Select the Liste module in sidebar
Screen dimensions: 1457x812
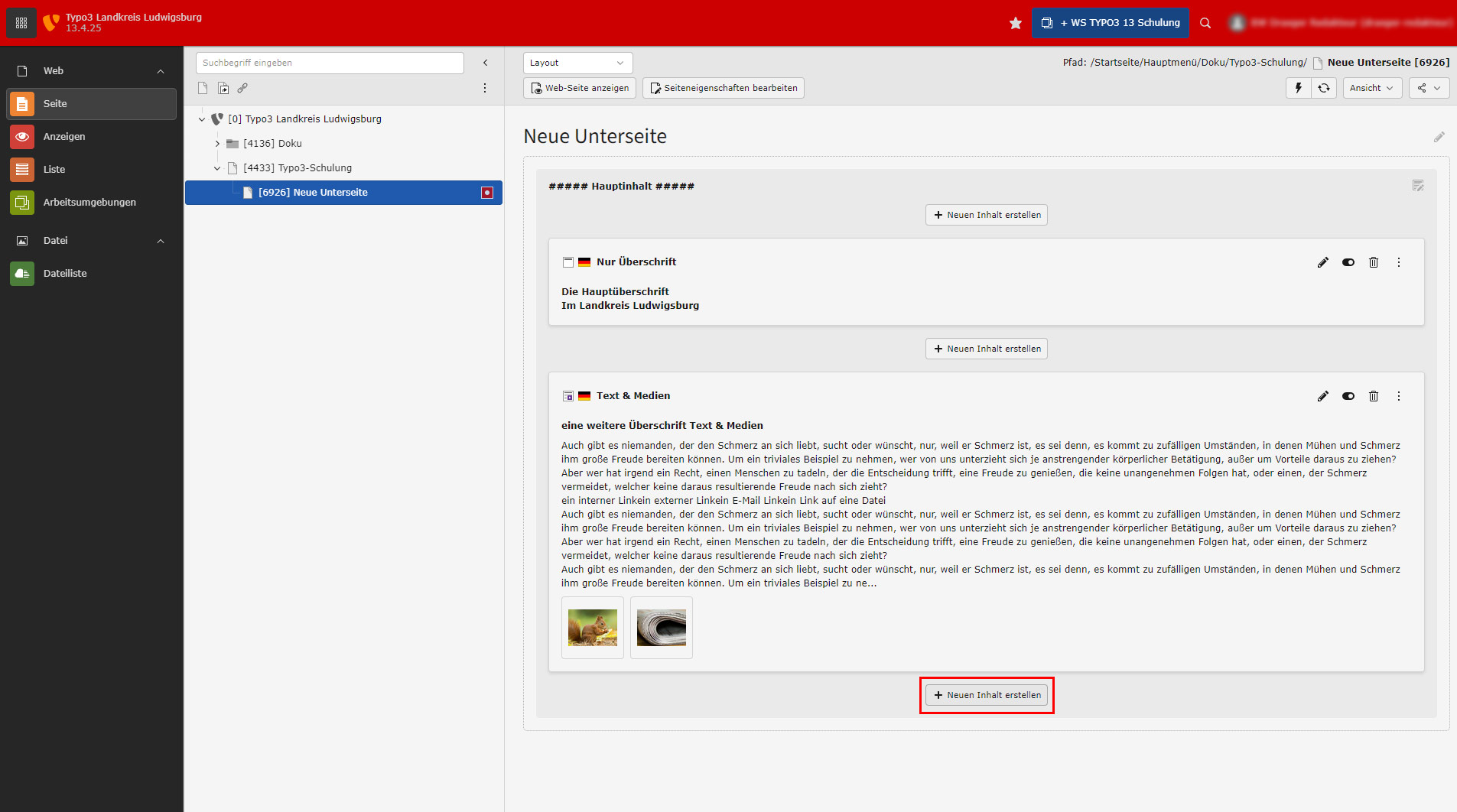click(54, 169)
